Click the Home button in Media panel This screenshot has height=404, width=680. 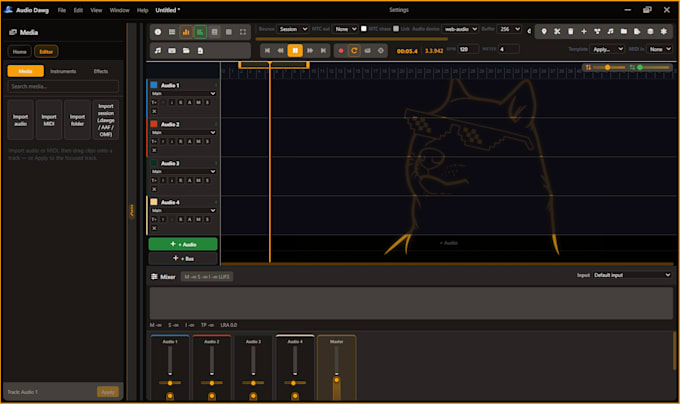tap(20, 52)
